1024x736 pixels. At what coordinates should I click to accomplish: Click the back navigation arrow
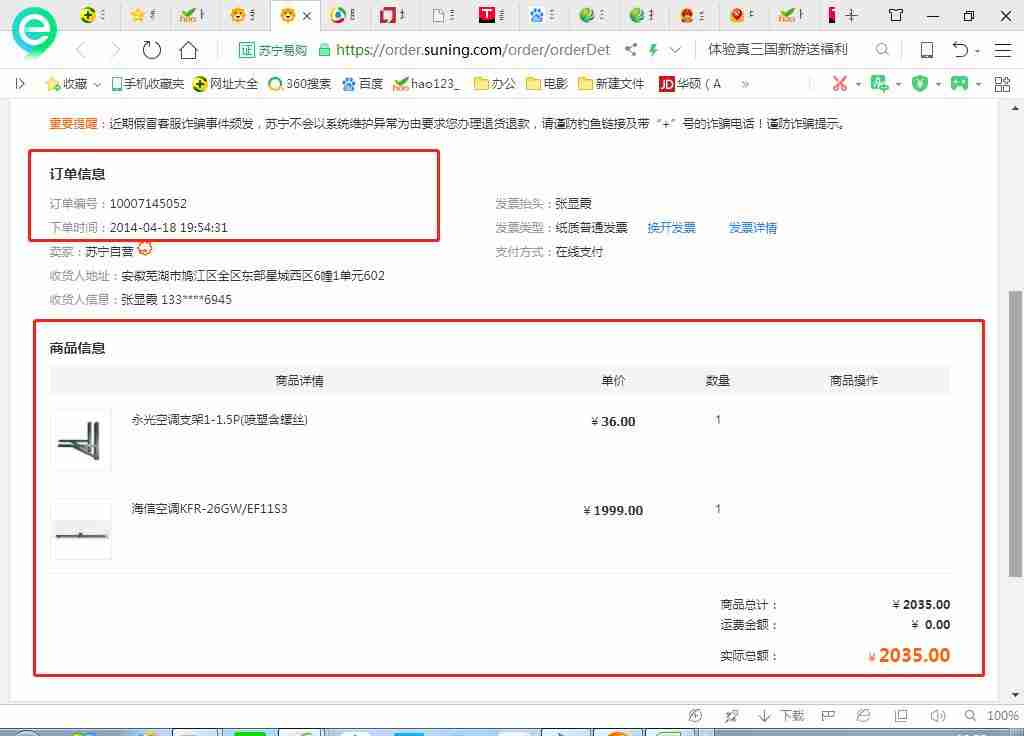point(82,50)
